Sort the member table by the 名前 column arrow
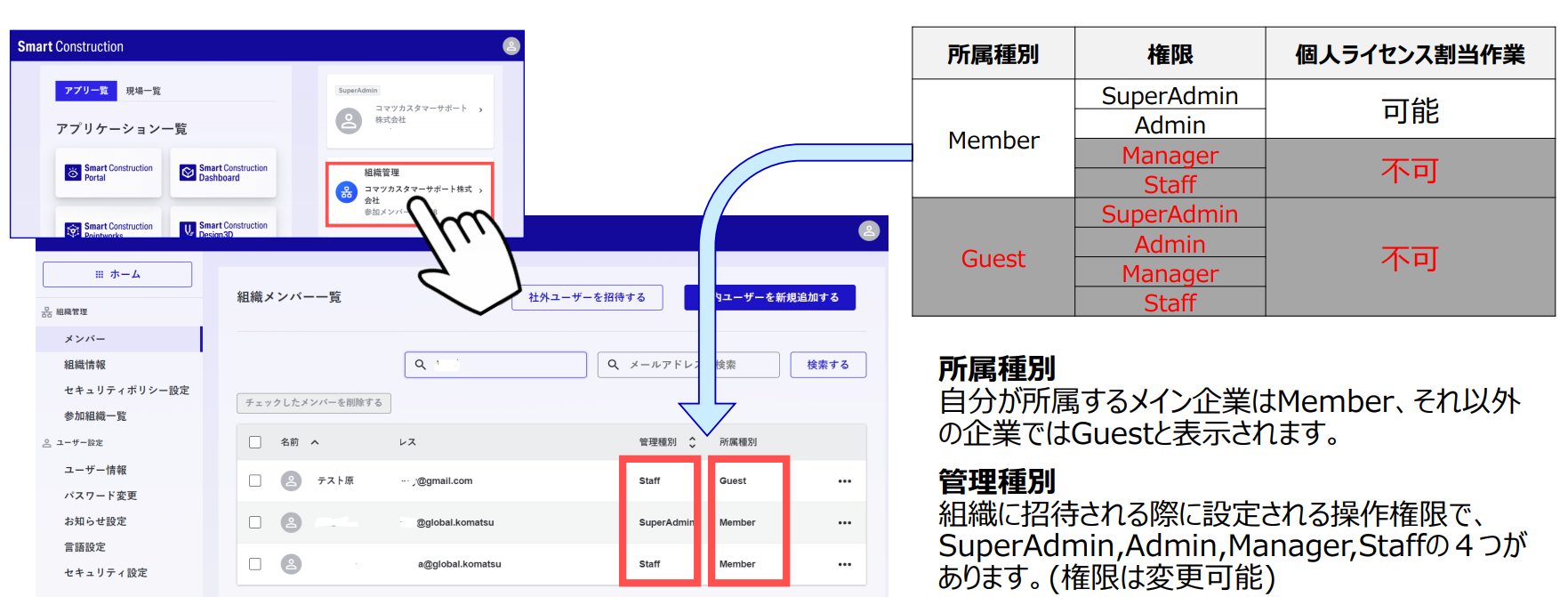This screenshot has height=597, width=1568. tap(315, 442)
